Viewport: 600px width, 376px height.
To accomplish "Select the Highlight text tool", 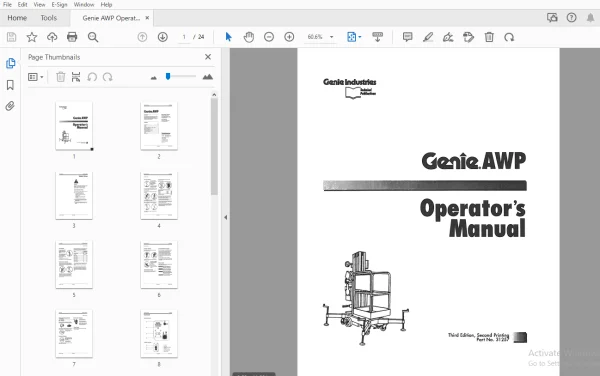I will [x=428, y=37].
